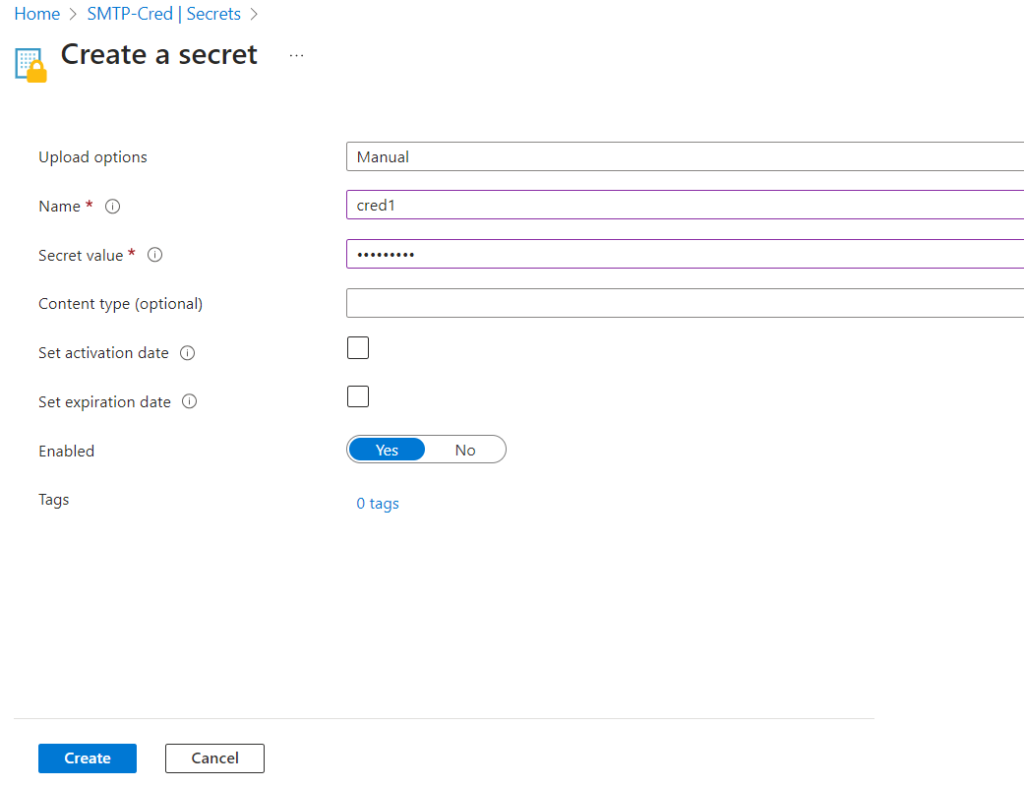Click the secret page icon beside the title
1024x787 pixels.
pos(31,62)
